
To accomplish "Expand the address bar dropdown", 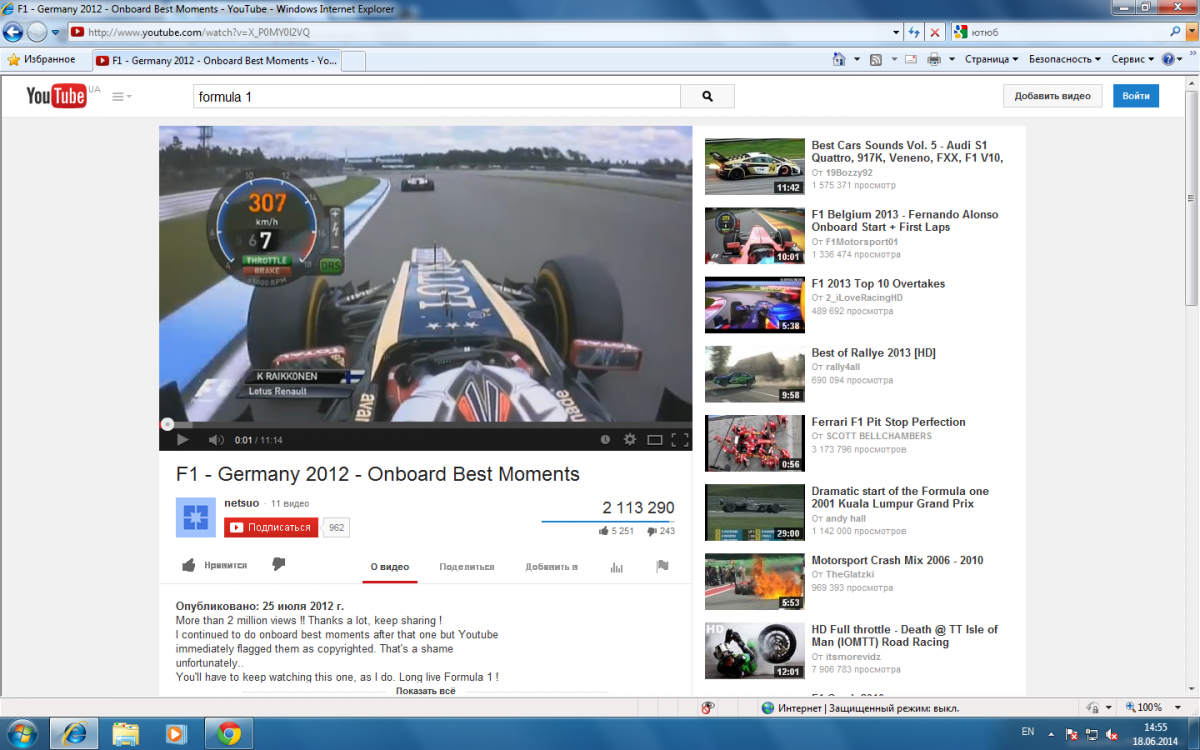I will coord(894,32).
